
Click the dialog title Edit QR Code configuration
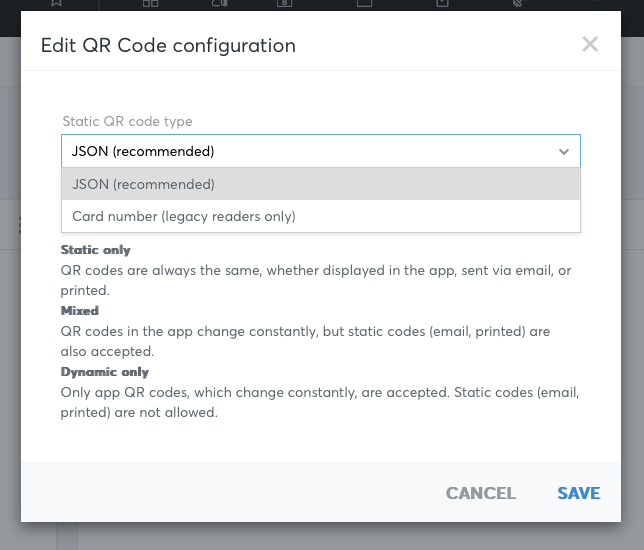point(168,45)
